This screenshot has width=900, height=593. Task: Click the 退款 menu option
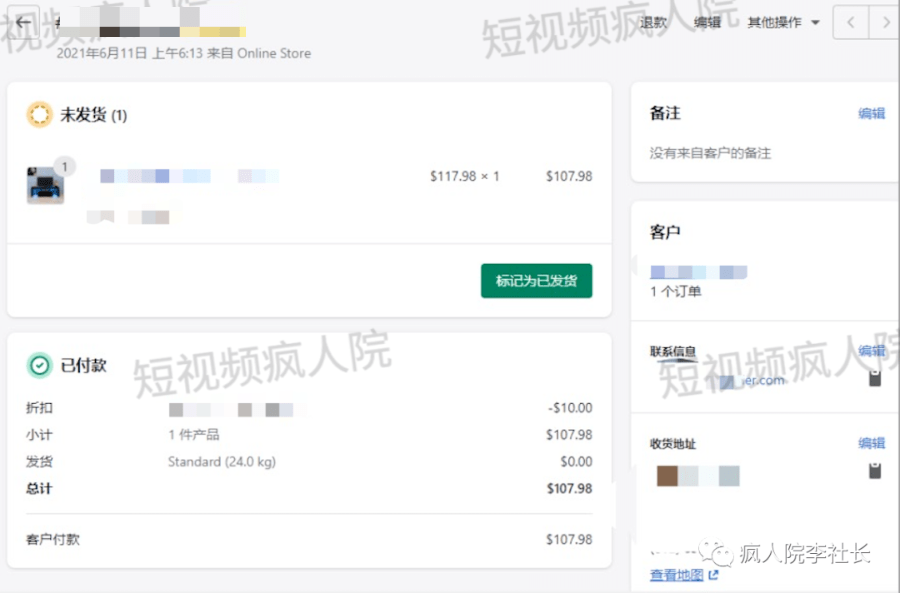[653, 21]
